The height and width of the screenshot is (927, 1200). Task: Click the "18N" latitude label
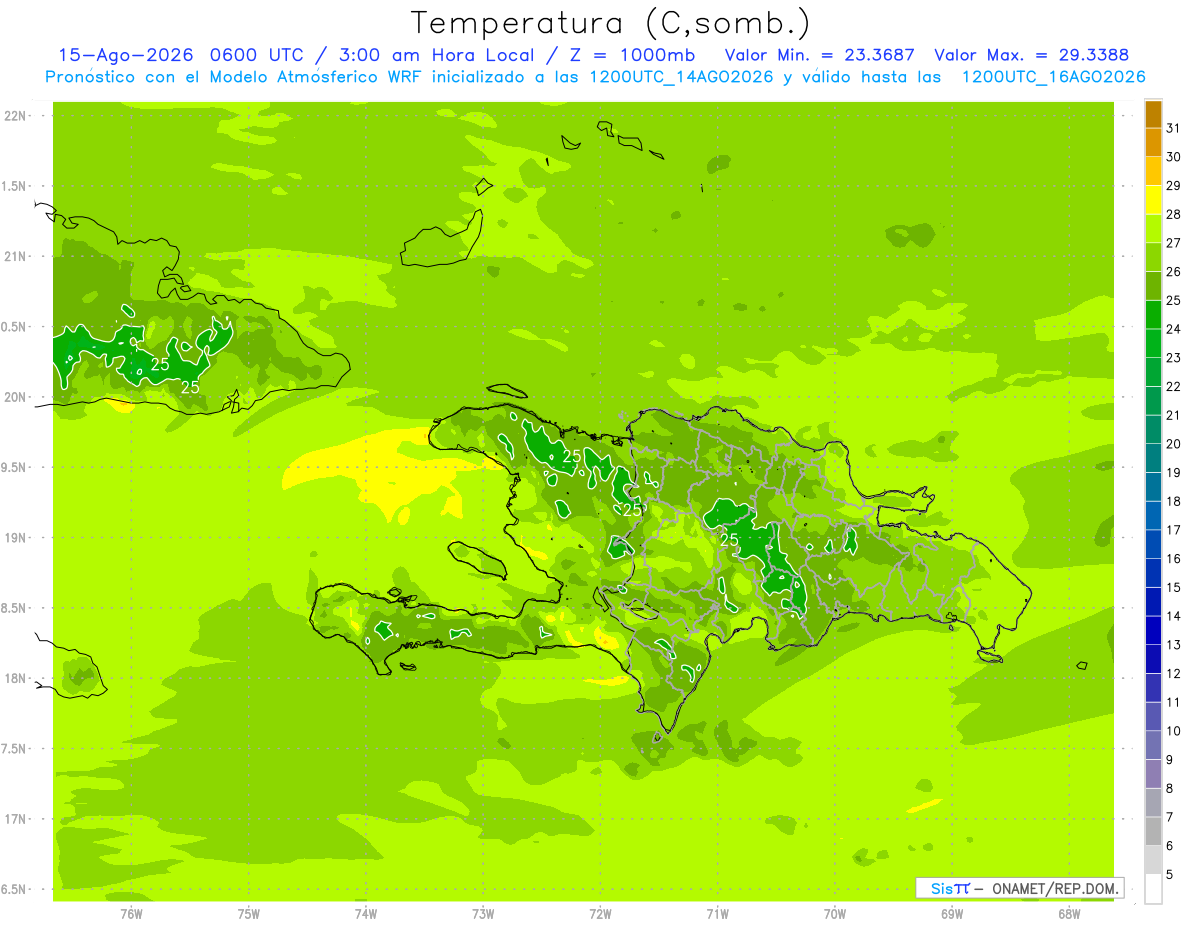click(15, 678)
